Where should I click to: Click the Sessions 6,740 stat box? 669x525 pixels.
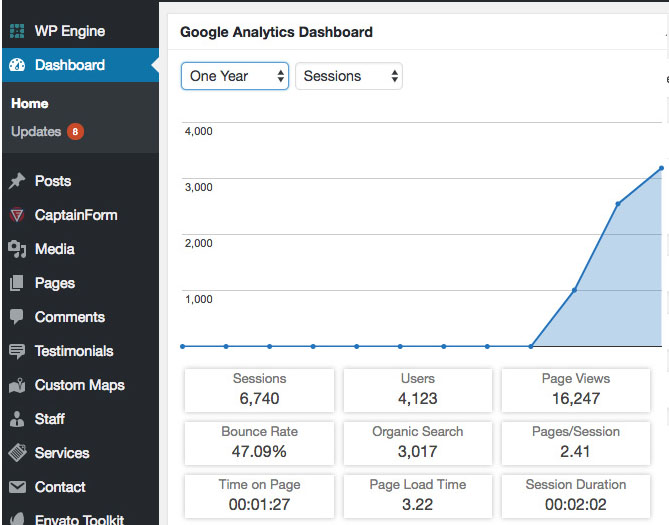coord(259,390)
